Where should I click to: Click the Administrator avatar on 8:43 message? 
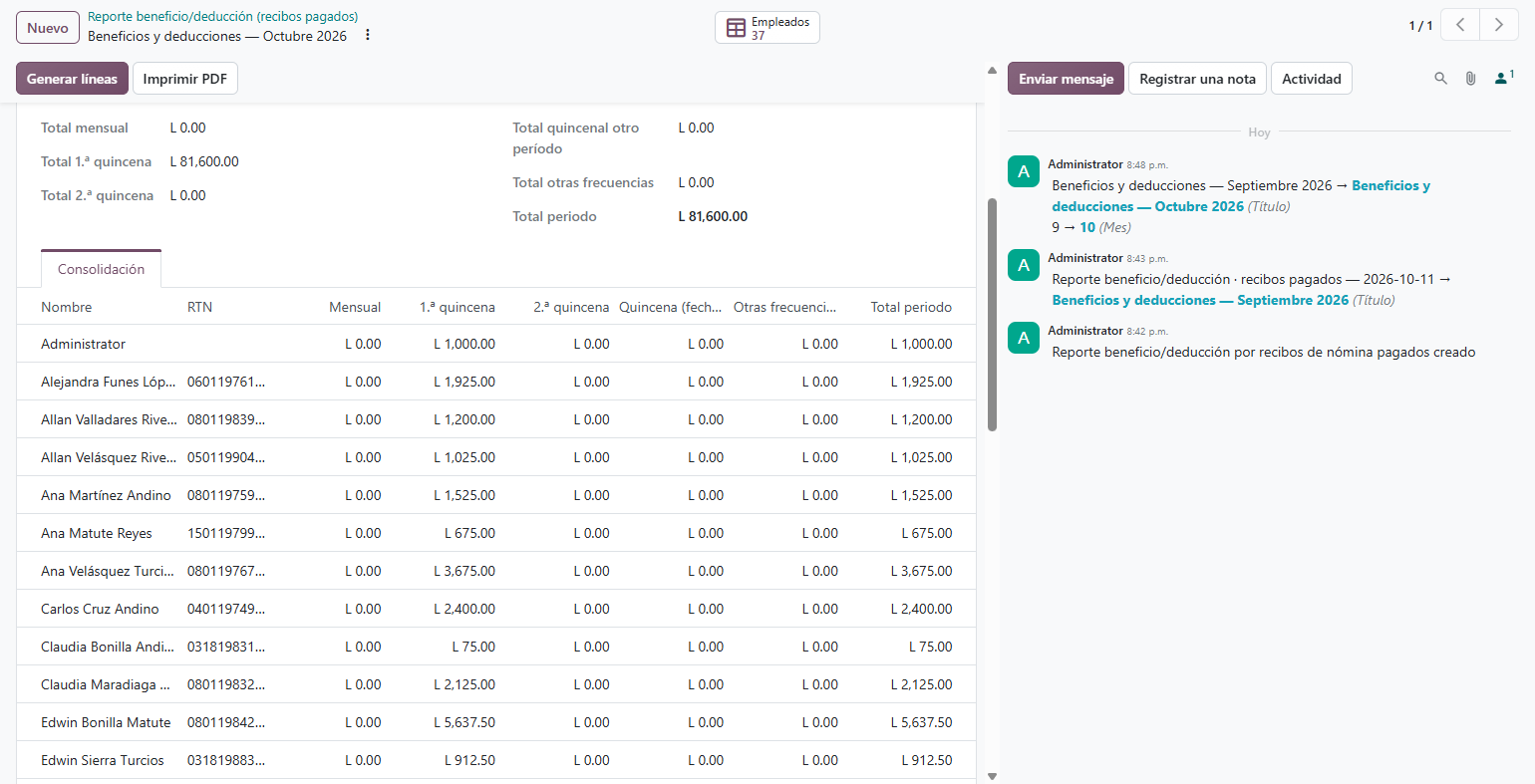(1024, 265)
